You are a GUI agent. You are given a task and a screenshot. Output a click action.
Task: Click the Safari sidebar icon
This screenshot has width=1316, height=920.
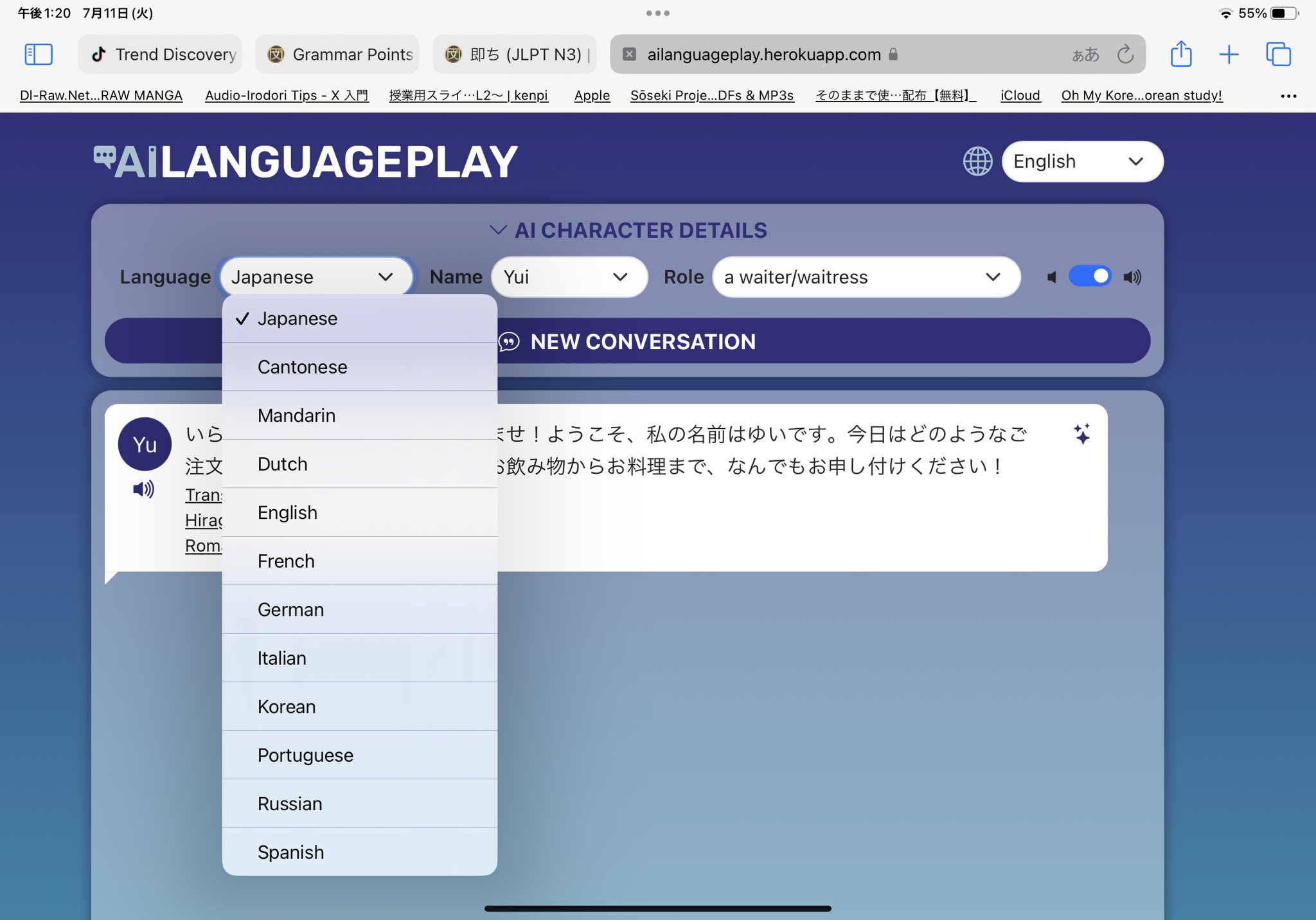point(39,54)
